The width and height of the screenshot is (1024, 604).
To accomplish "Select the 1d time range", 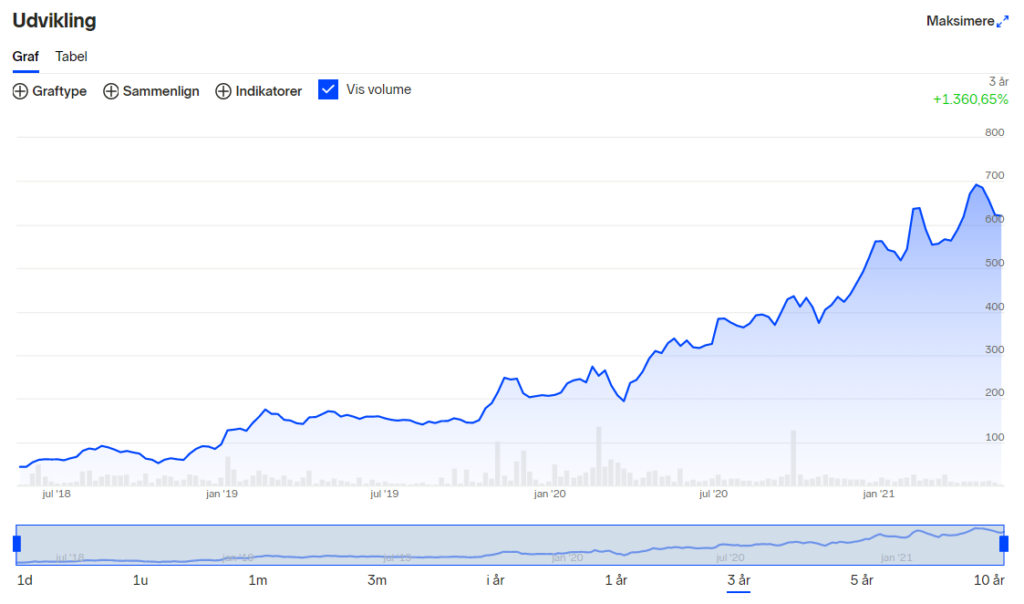I will [x=25, y=580].
